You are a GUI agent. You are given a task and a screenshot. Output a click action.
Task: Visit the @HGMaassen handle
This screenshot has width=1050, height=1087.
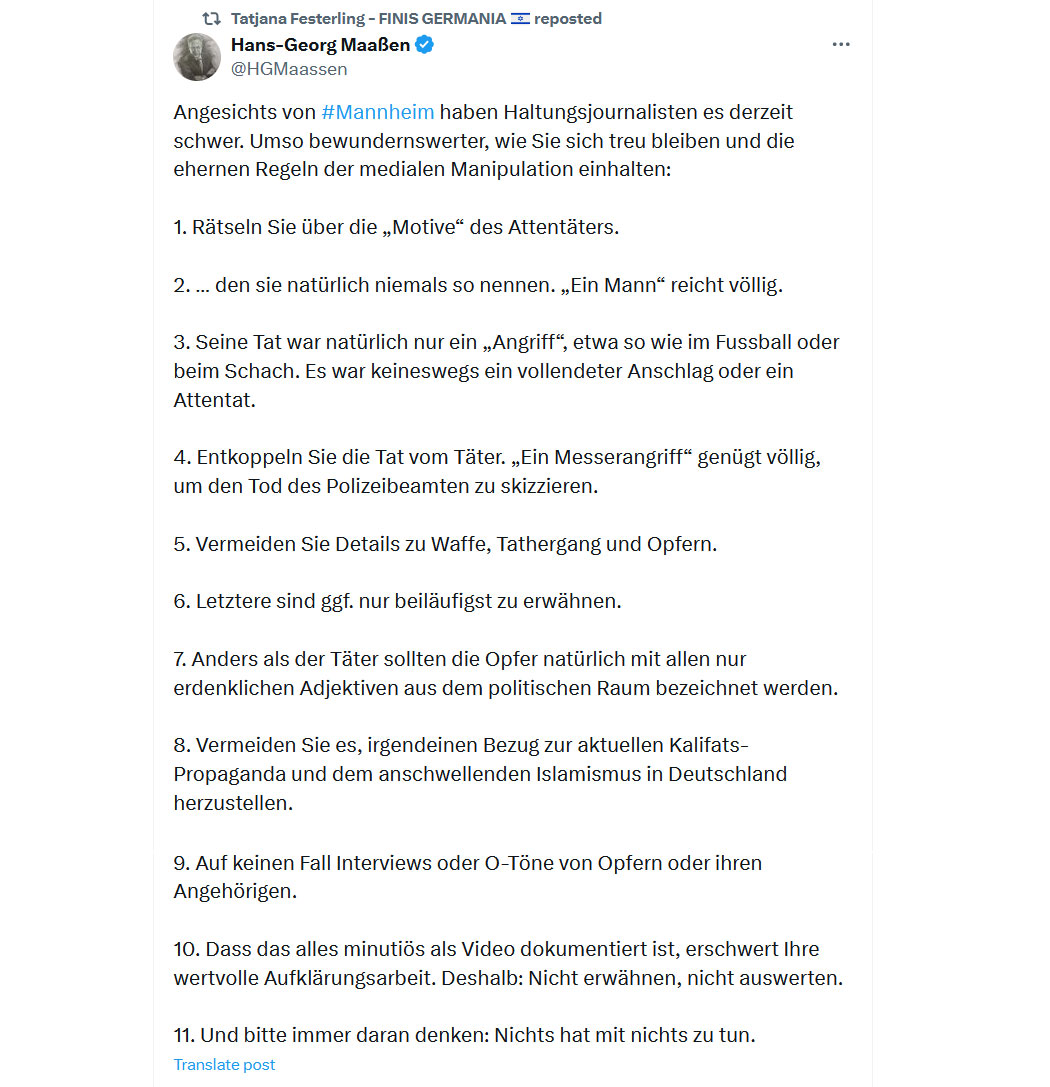tap(289, 69)
